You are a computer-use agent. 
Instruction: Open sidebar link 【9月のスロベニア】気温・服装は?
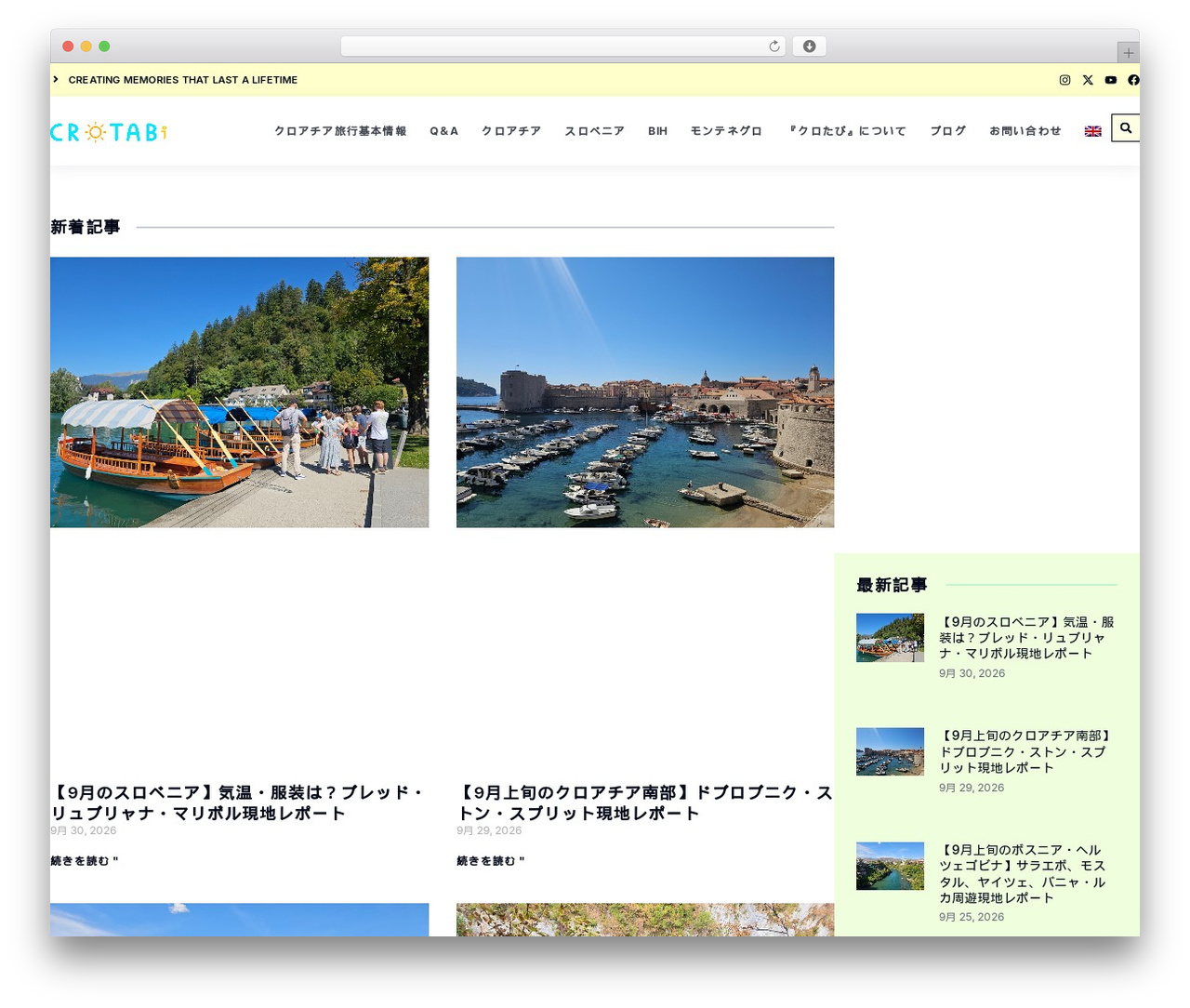[x=1026, y=638]
